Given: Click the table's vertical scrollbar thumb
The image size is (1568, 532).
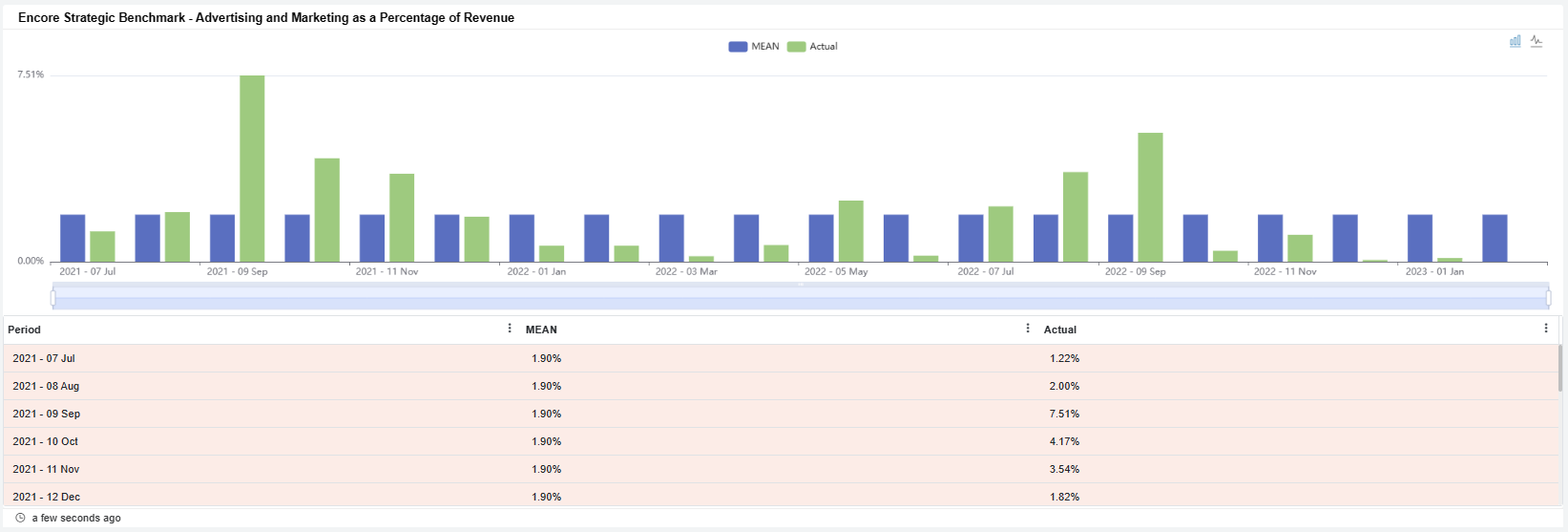Looking at the screenshot, I should point(1560,368).
